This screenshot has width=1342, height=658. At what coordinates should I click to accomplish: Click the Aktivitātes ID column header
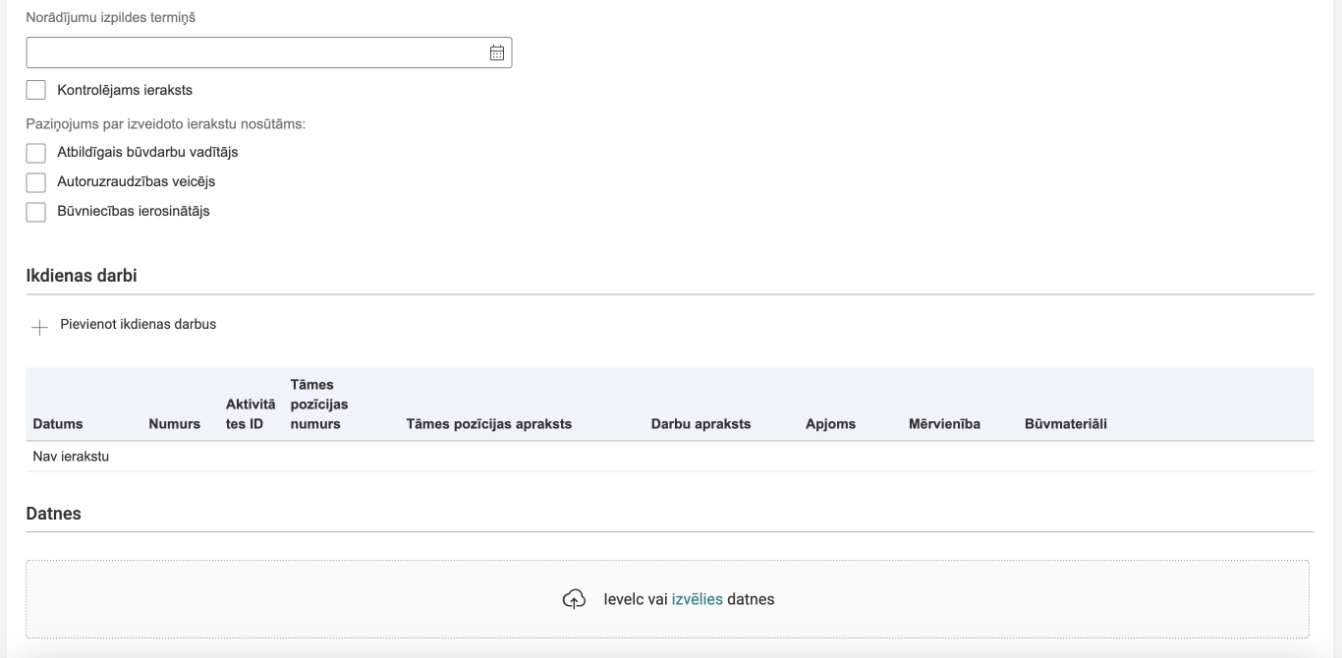tap(251, 413)
